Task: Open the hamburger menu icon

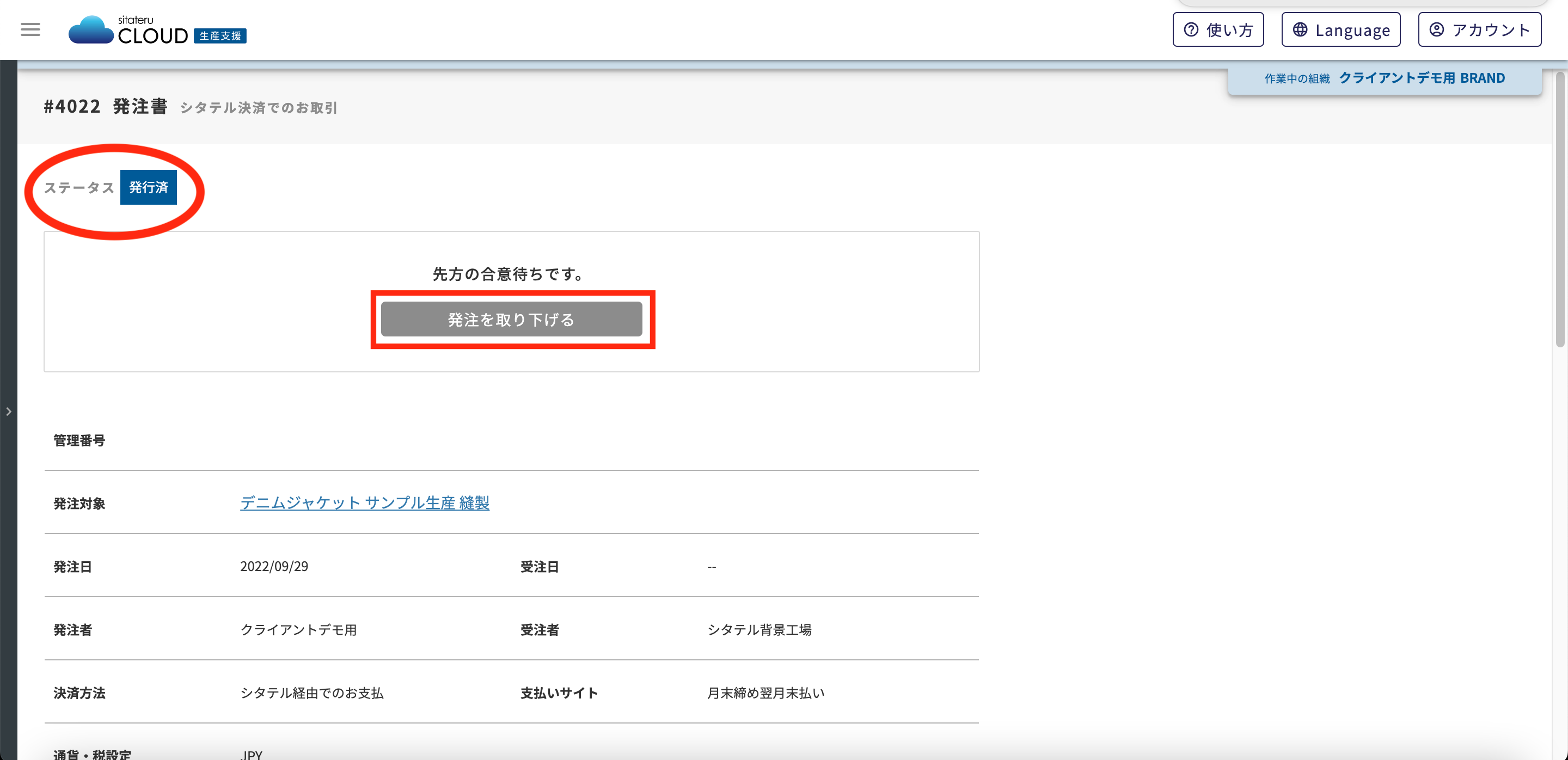Action: pos(30,30)
